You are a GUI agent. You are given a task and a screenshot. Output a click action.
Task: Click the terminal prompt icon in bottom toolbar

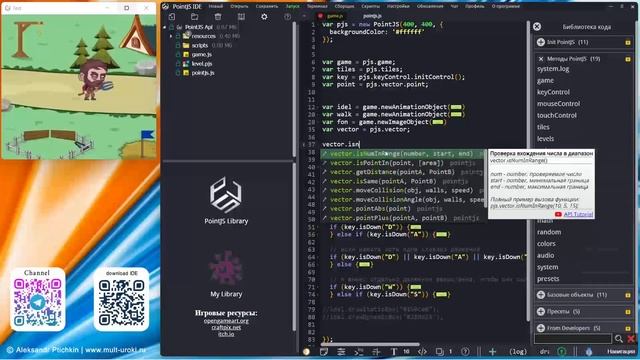[358, 351]
